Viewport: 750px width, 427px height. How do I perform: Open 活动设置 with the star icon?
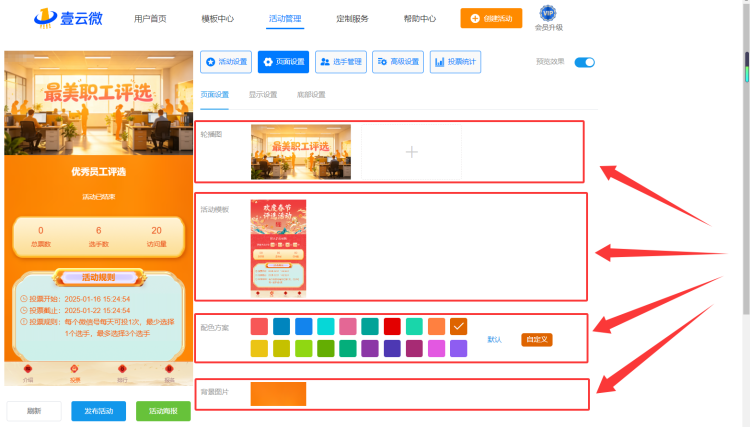pyautogui.click(x=226, y=62)
